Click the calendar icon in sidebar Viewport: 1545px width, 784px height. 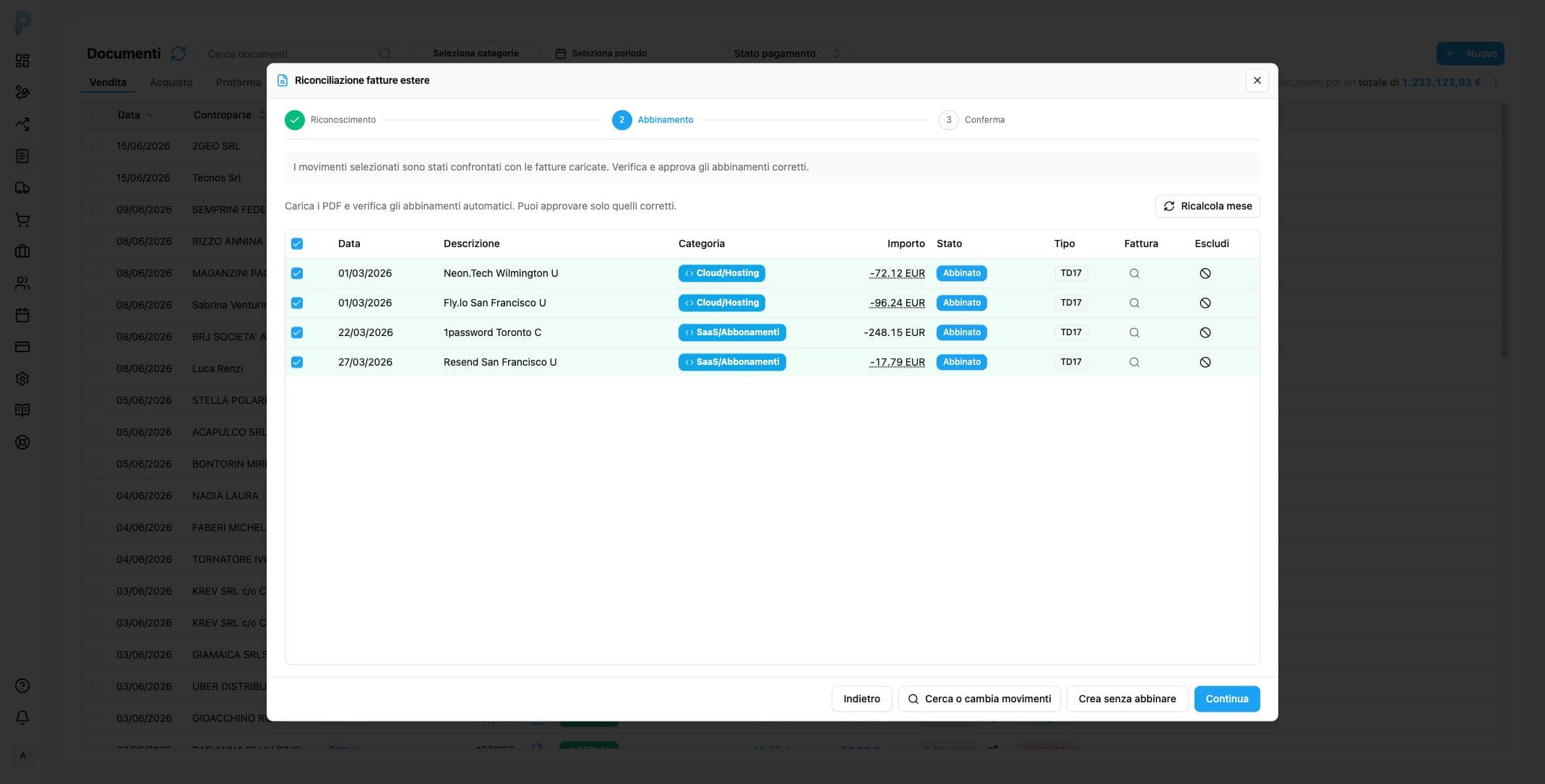[22, 315]
